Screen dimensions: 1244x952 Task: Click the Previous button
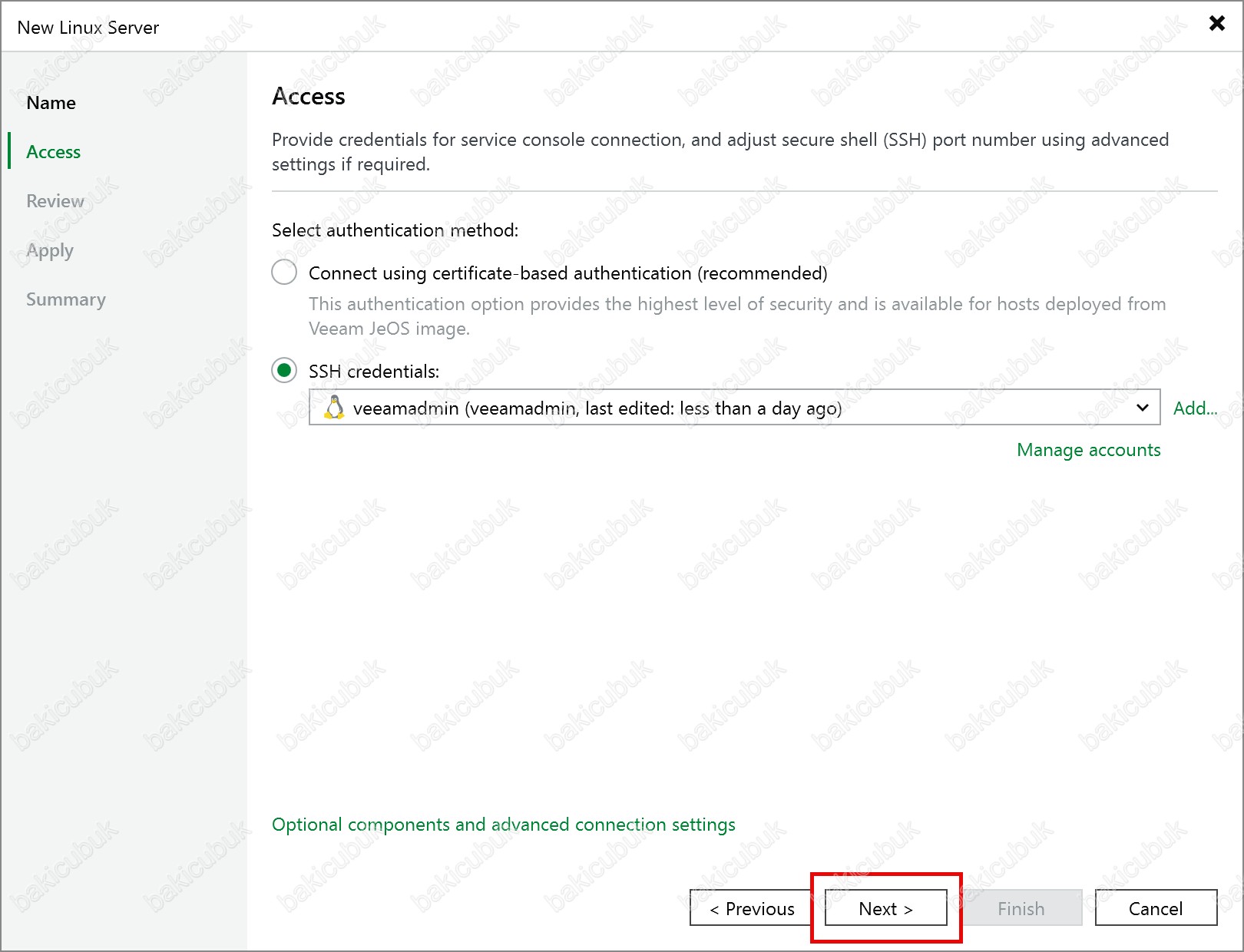(x=751, y=908)
